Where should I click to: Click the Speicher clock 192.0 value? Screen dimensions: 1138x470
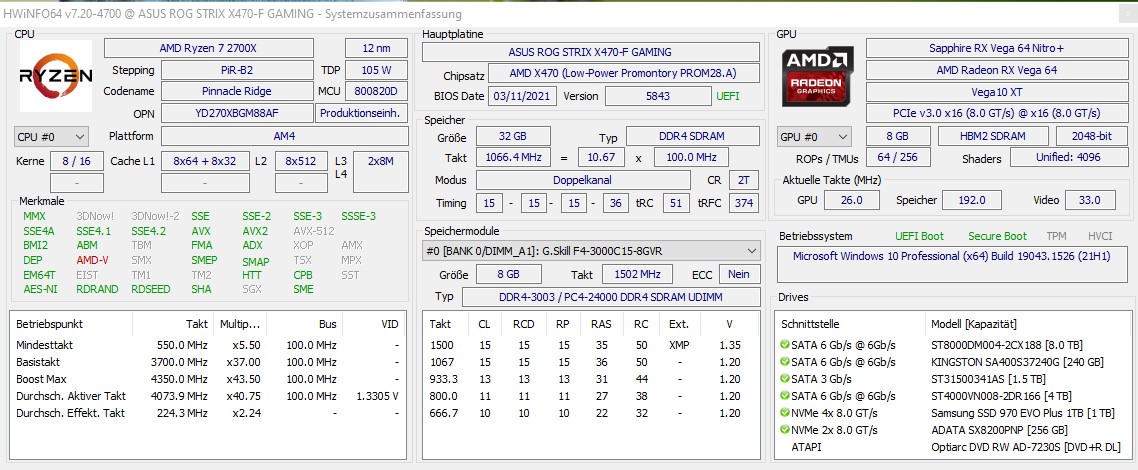tap(972, 200)
